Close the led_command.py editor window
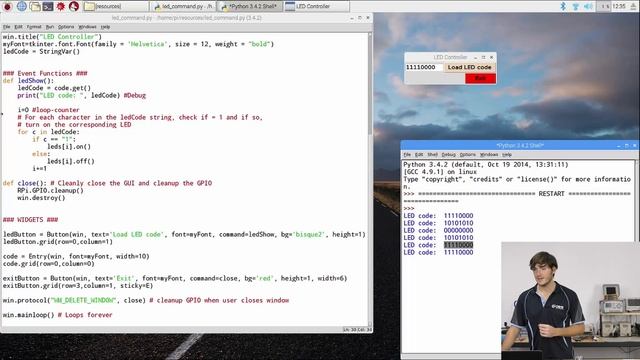Image resolution: width=640 pixels, height=360 pixels. coord(367,18)
